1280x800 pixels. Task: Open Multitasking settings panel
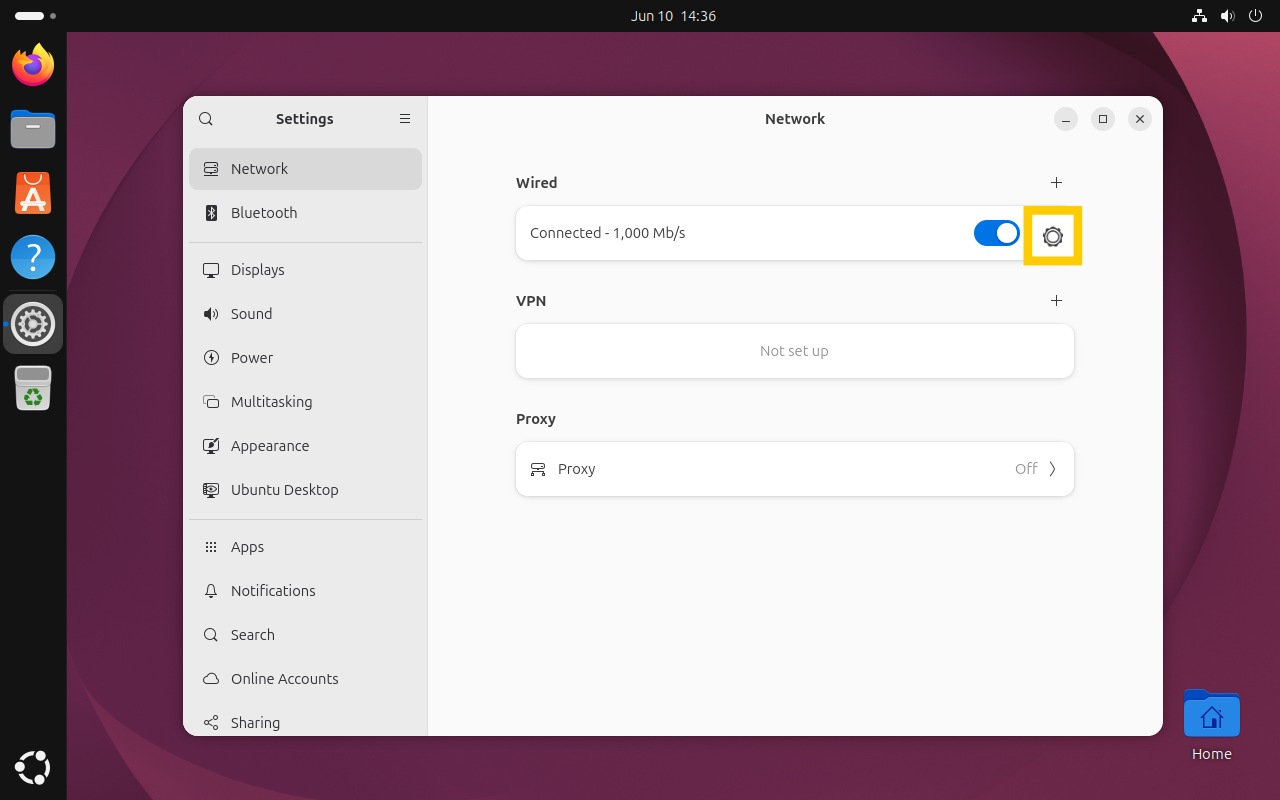tap(305, 402)
